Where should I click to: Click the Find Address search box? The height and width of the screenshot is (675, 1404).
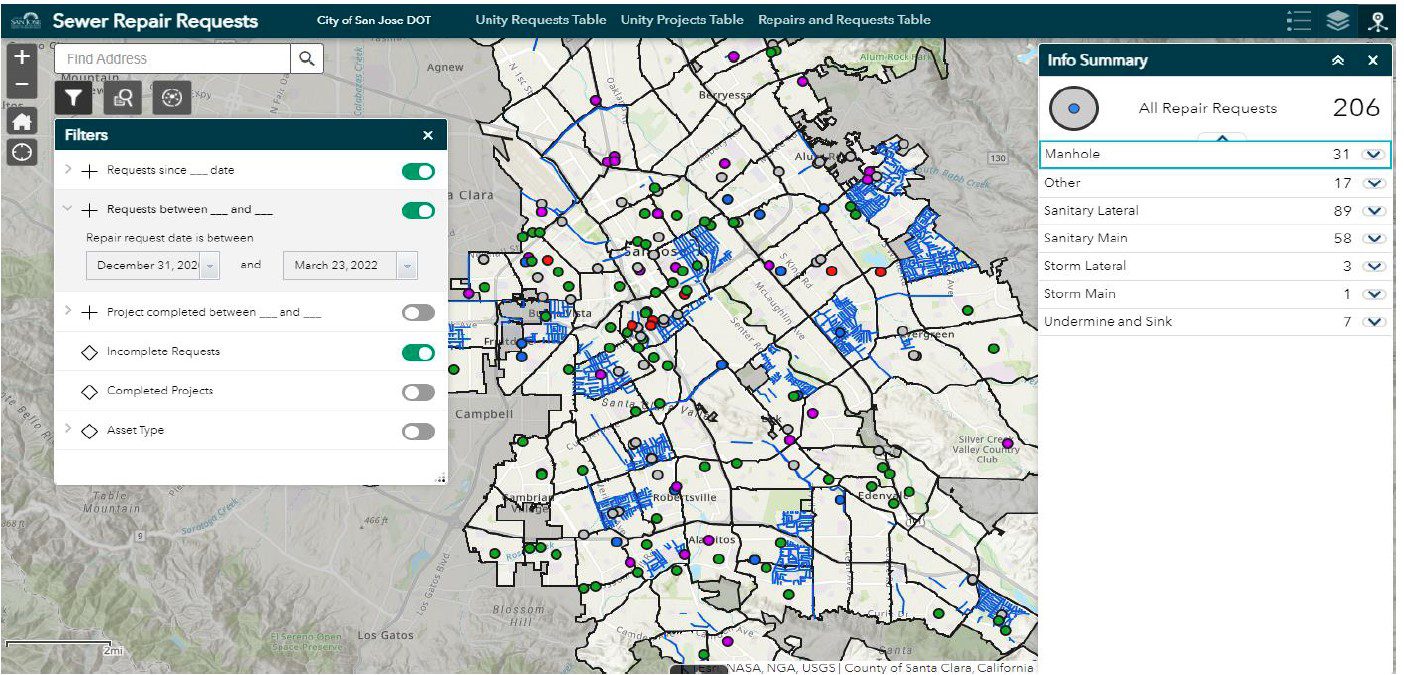point(173,59)
